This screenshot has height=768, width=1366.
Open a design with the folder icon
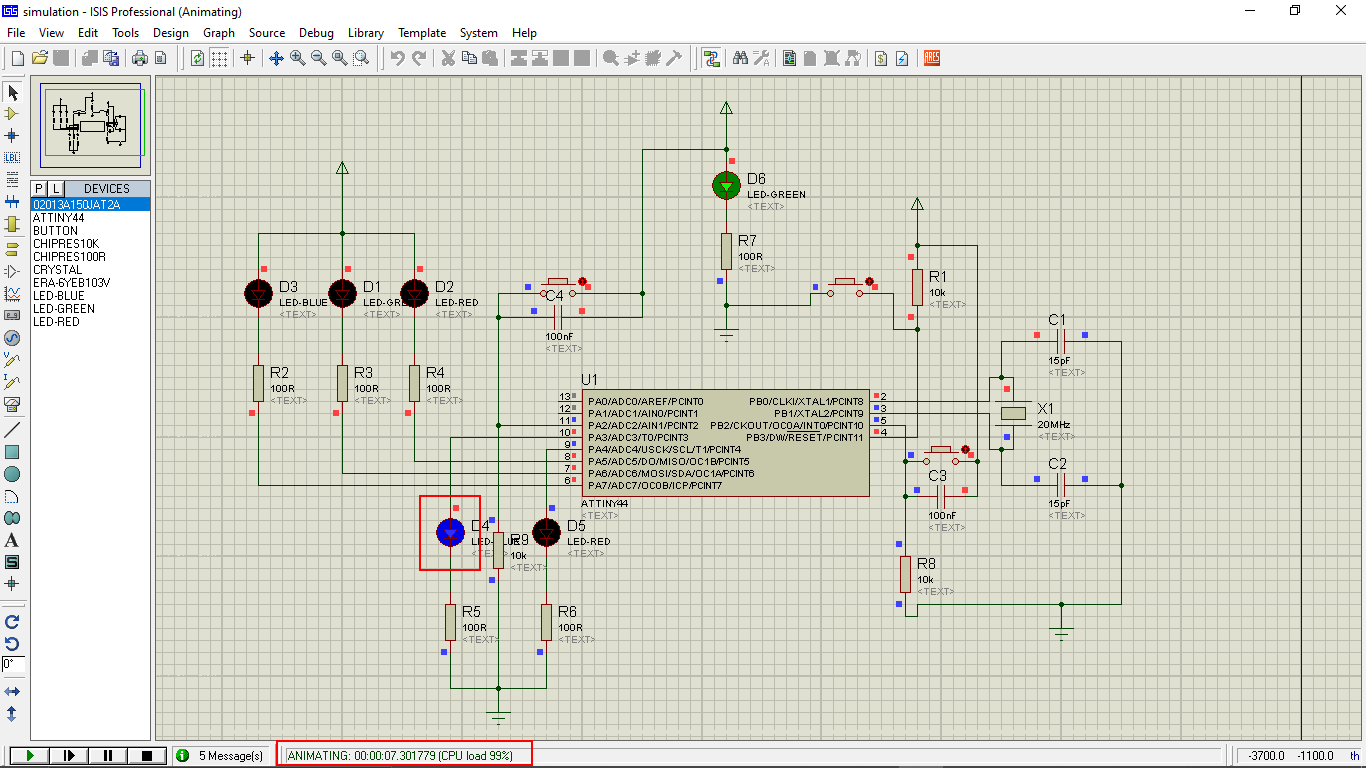pyautogui.click(x=40, y=58)
